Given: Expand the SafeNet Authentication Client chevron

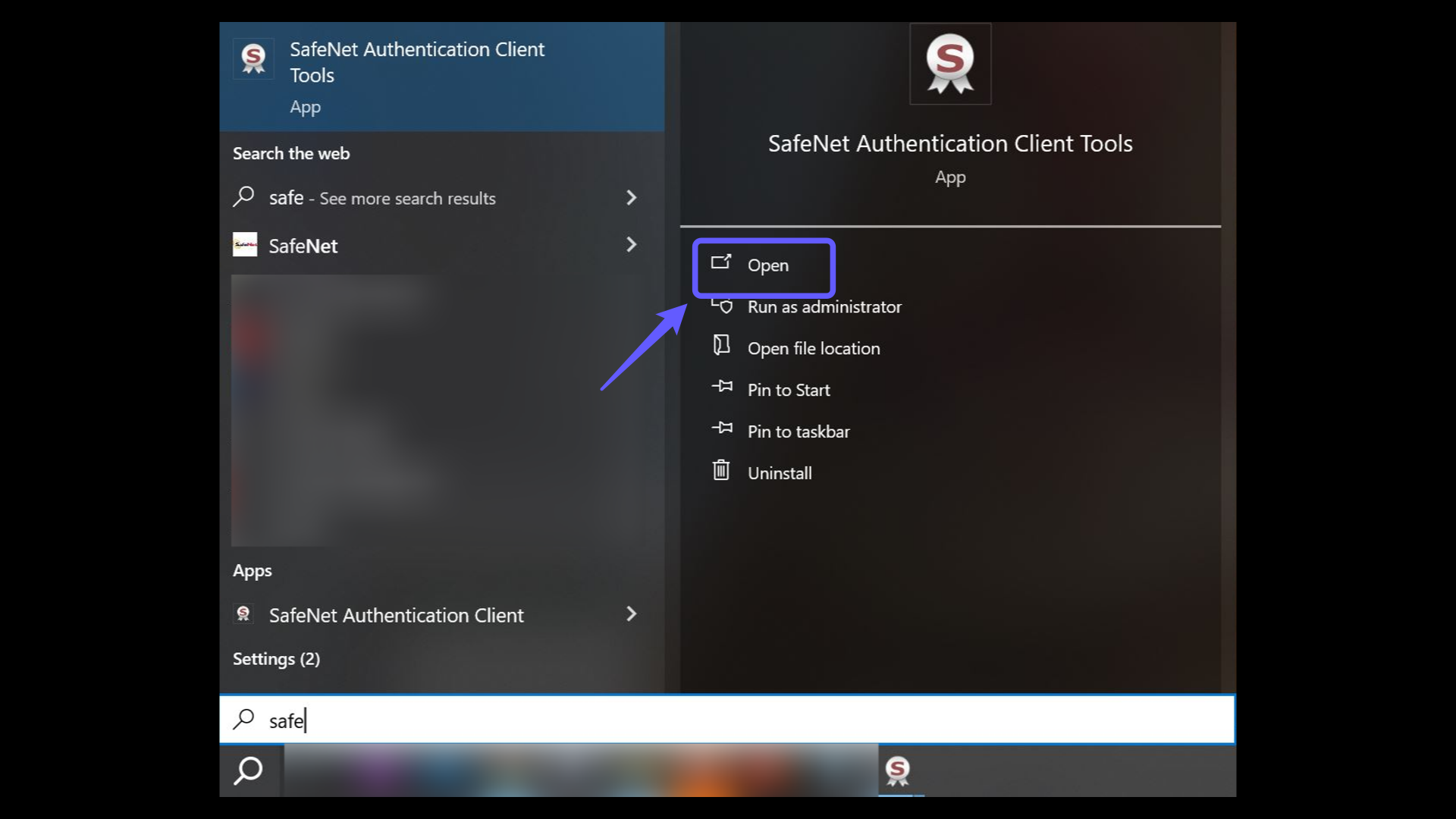Looking at the screenshot, I should (632, 615).
